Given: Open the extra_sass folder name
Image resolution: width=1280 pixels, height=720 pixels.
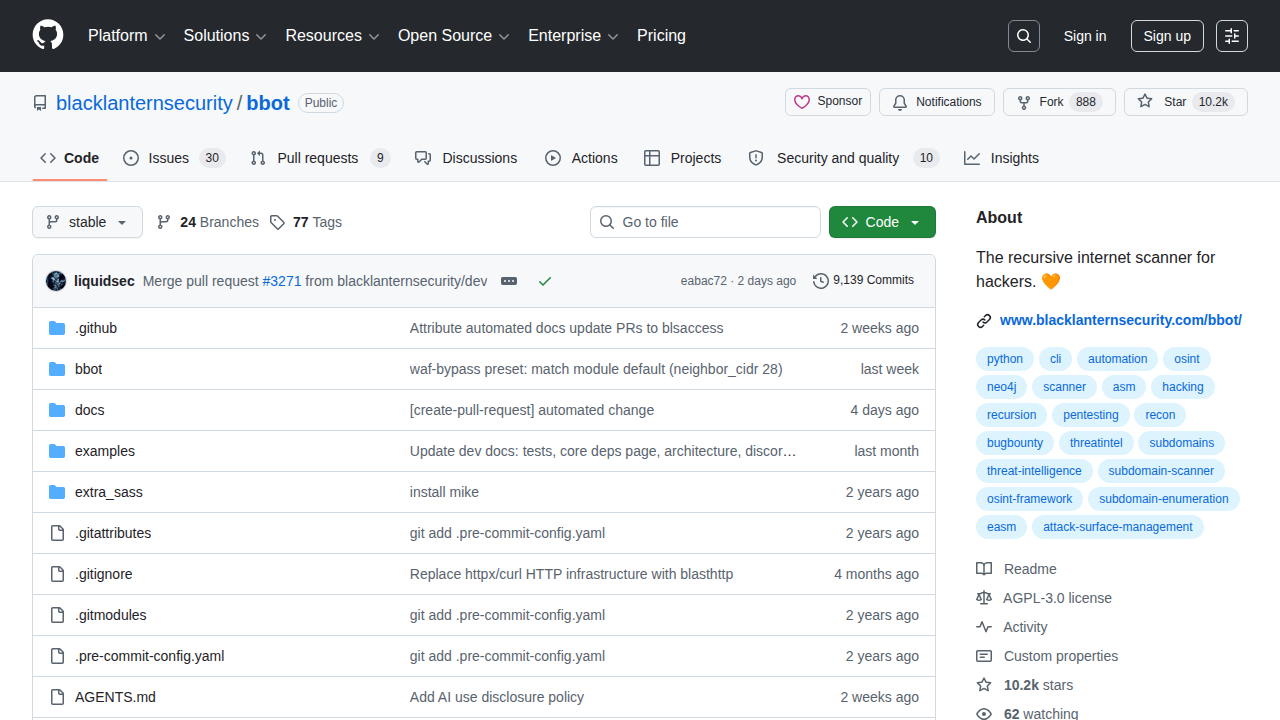Looking at the screenshot, I should 109,492.
